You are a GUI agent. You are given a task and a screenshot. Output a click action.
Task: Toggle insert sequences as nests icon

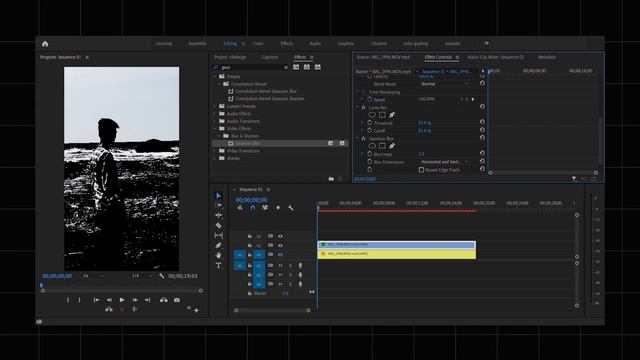tap(240, 208)
